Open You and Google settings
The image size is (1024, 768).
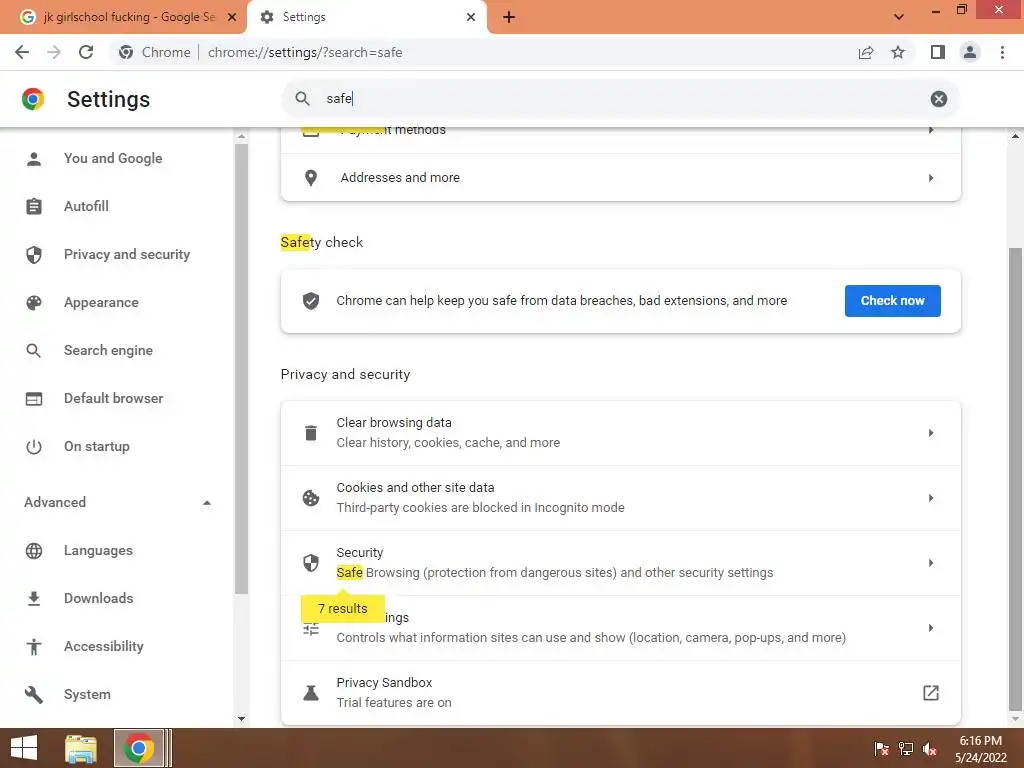113,159
